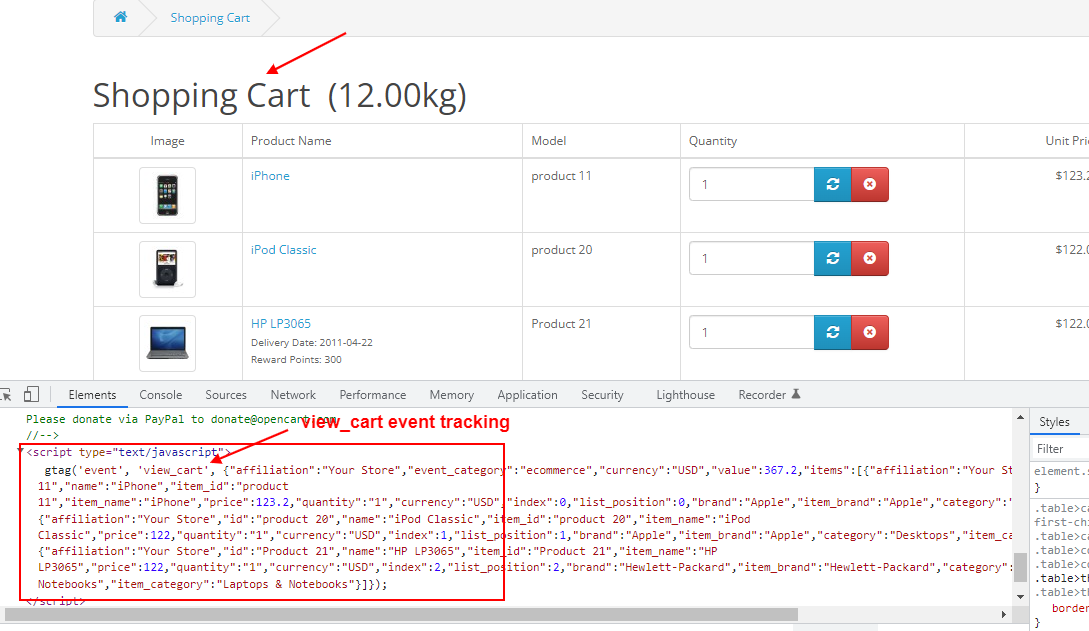1089x631 pixels.
Task: Select the 'product 11' model cell
Action: tap(561, 176)
